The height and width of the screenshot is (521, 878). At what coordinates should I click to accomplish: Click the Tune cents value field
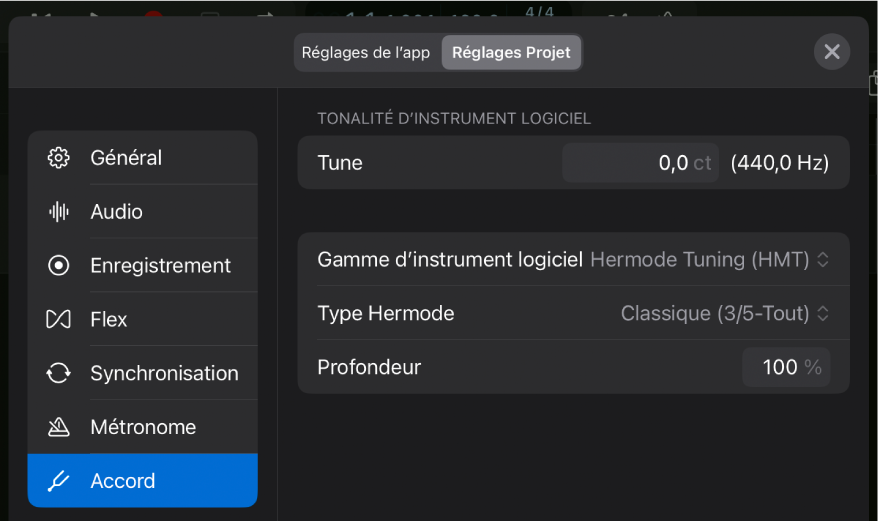pos(640,163)
